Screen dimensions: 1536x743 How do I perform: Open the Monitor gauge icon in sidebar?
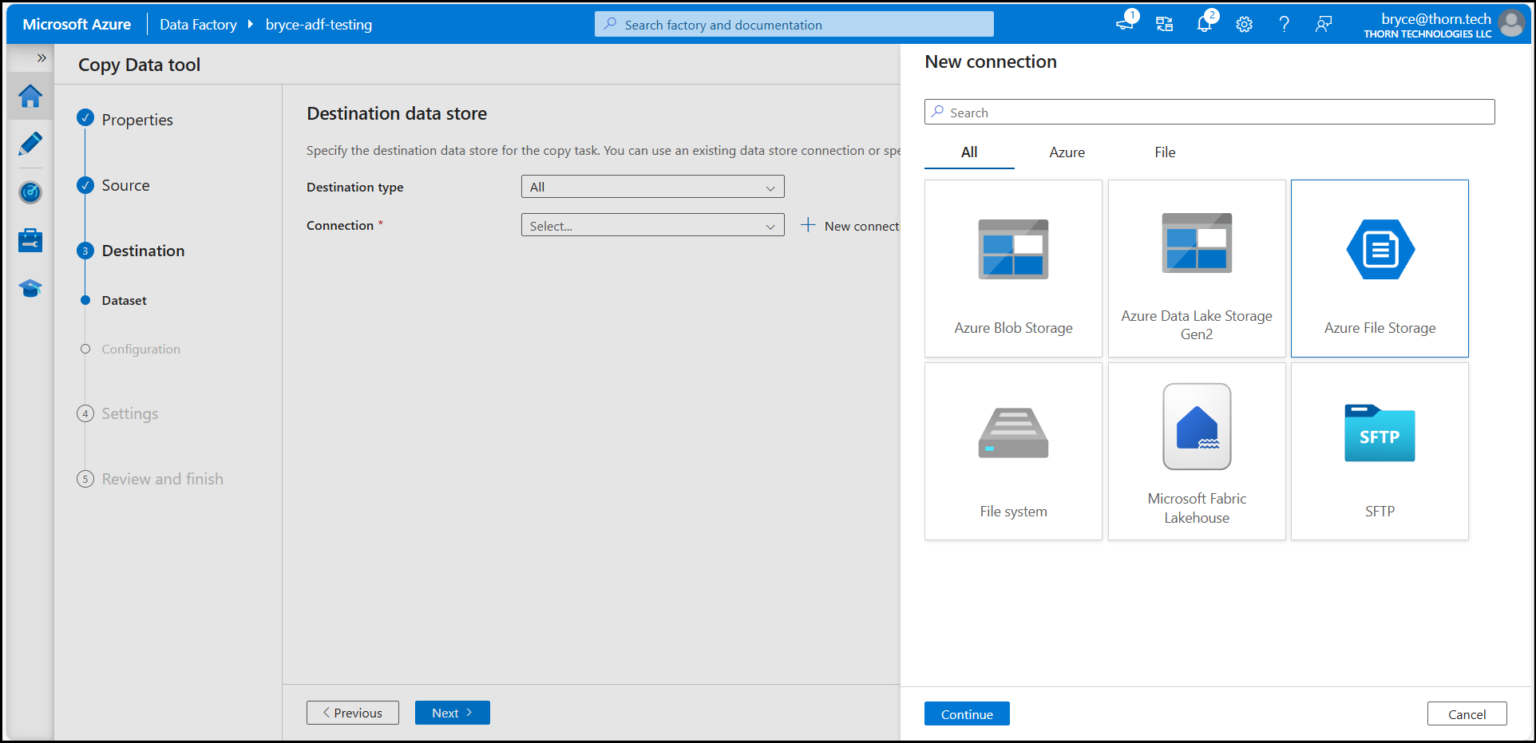(29, 192)
